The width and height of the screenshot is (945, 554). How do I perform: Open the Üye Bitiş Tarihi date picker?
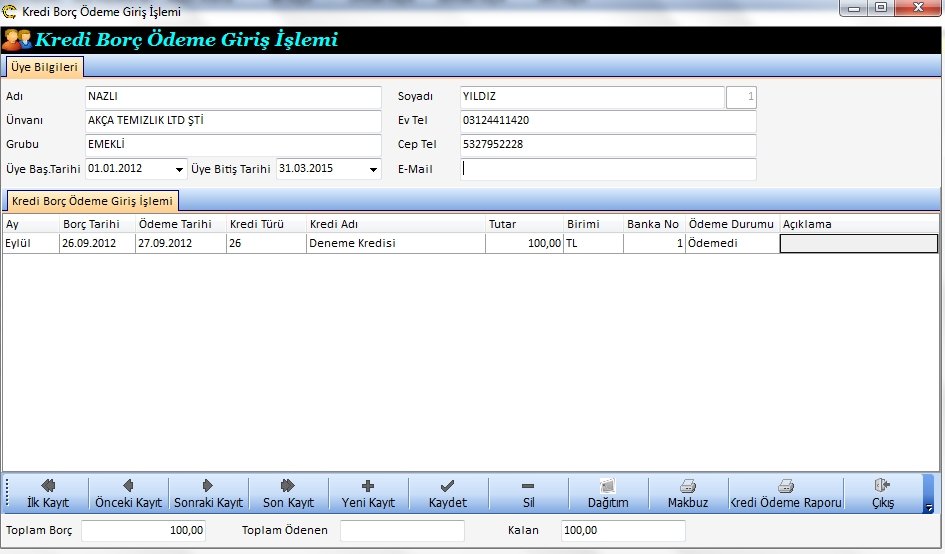pos(373,170)
